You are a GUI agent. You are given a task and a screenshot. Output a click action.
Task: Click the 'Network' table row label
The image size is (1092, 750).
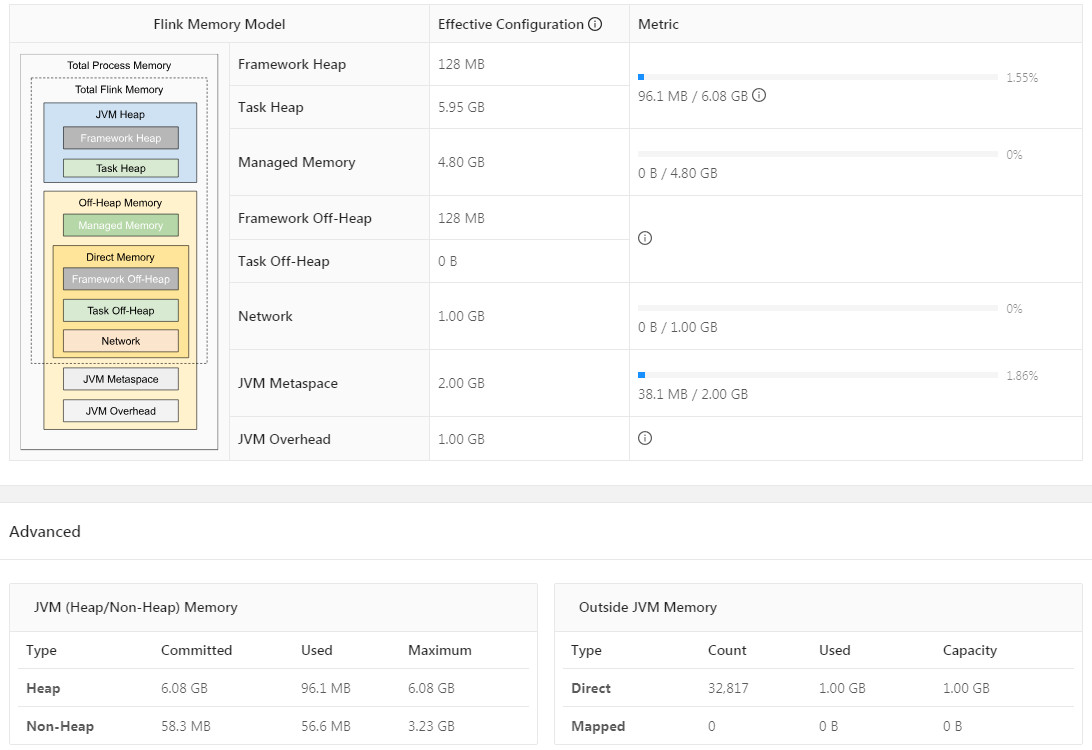point(265,316)
